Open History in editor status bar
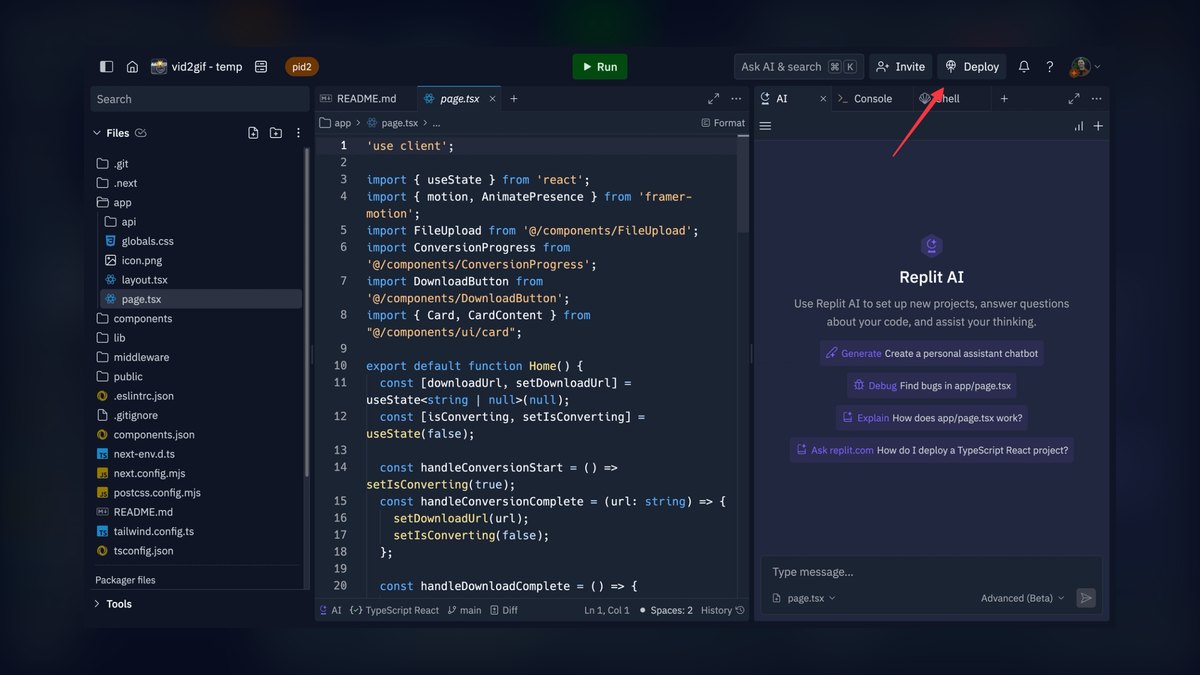This screenshot has width=1200, height=675. click(x=722, y=610)
